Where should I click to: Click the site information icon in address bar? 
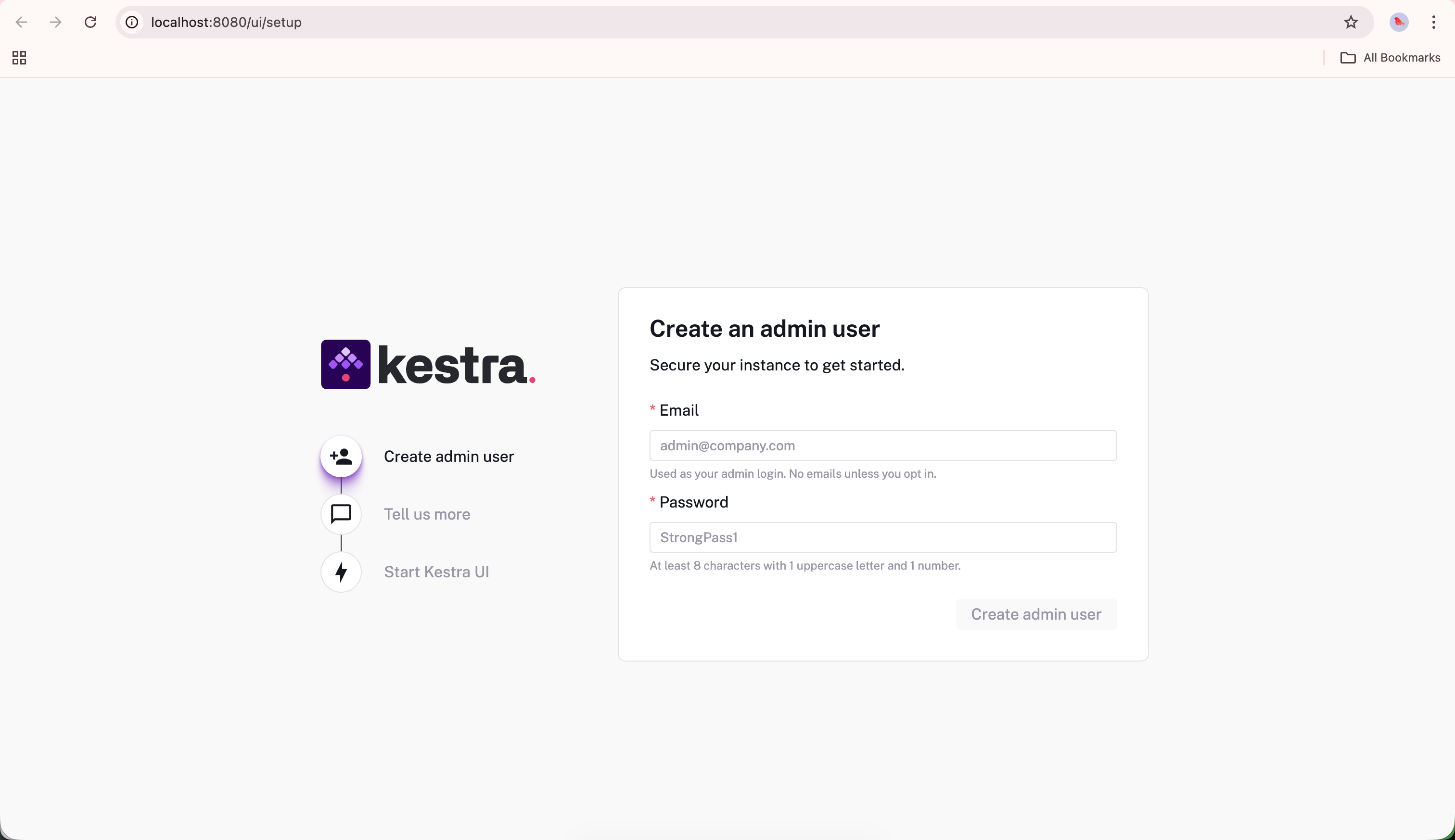pos(131,22)
